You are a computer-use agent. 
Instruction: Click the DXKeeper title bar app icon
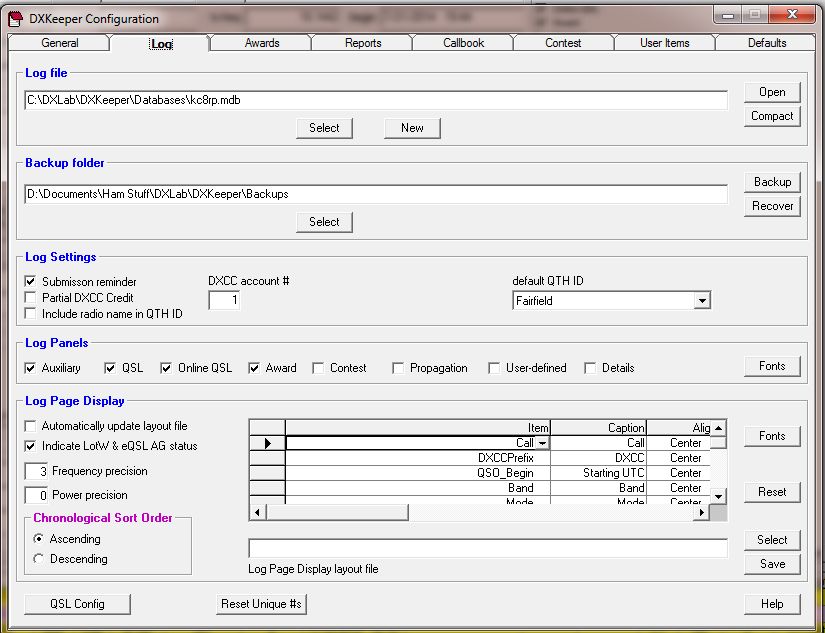pos(16,19)
